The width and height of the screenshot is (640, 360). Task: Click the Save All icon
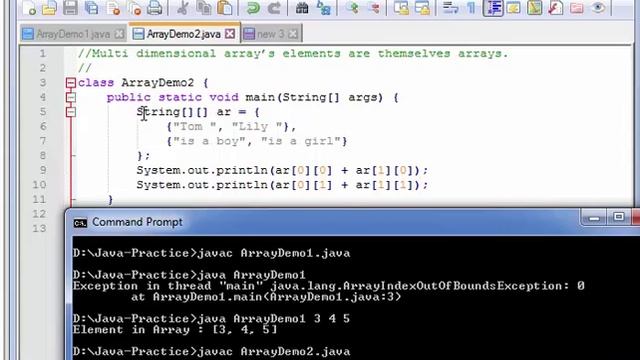point(91,7)
